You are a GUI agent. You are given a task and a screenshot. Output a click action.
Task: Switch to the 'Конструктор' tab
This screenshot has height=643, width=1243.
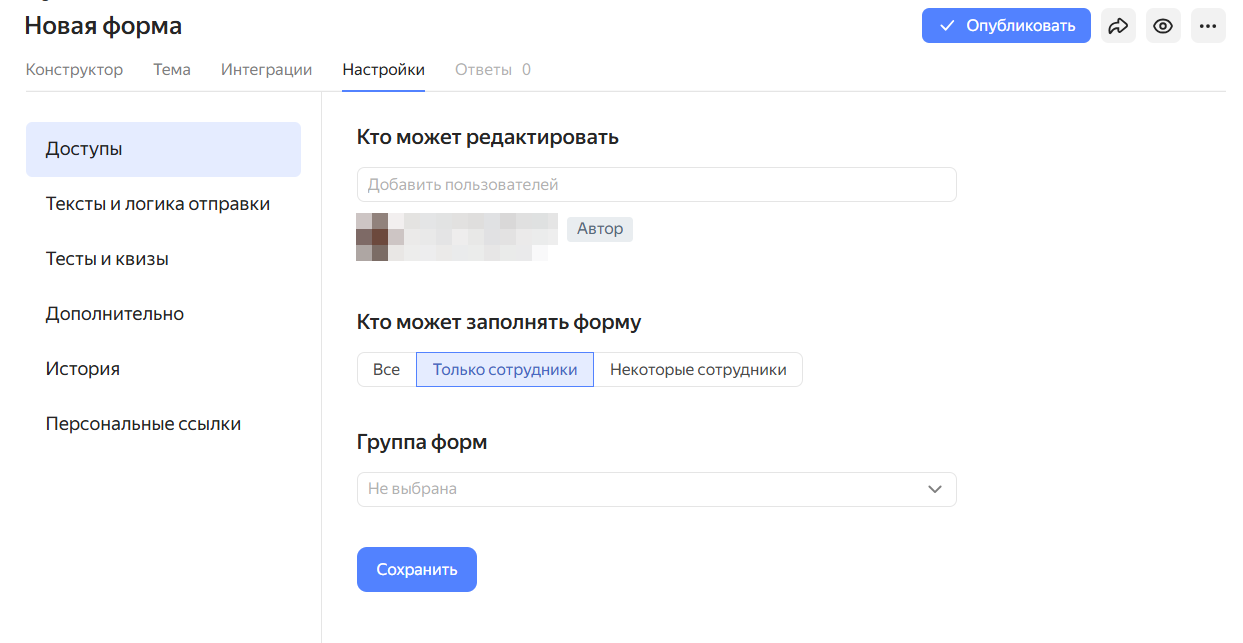(x=74, y=69)
